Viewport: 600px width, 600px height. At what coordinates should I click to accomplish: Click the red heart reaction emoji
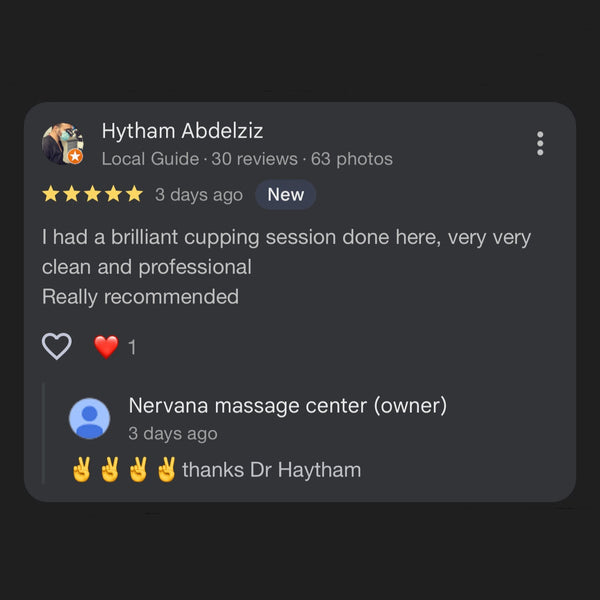click(106, 347)
